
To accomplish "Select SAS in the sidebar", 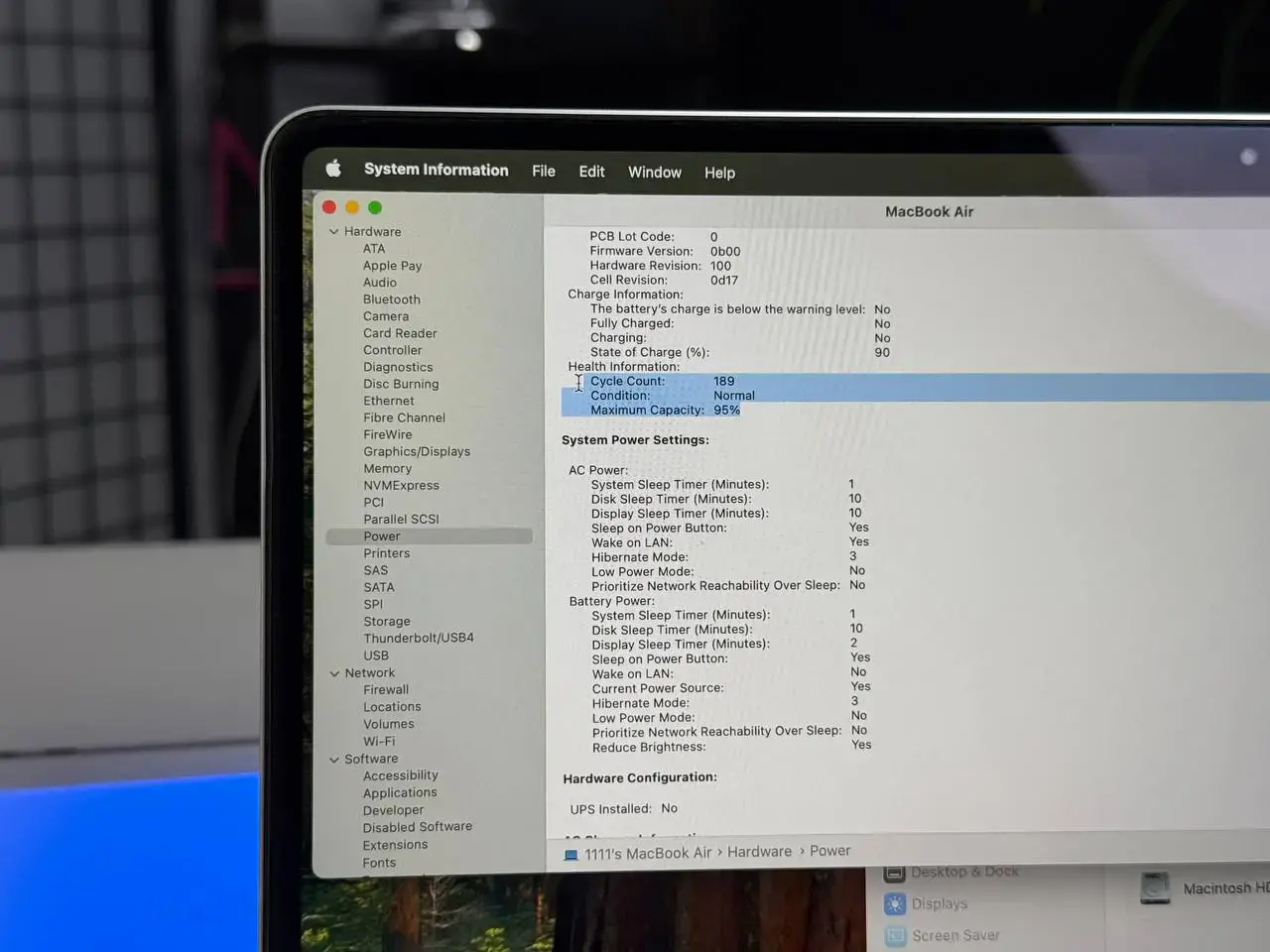I will pyautogui.click(x=375, y=570).
